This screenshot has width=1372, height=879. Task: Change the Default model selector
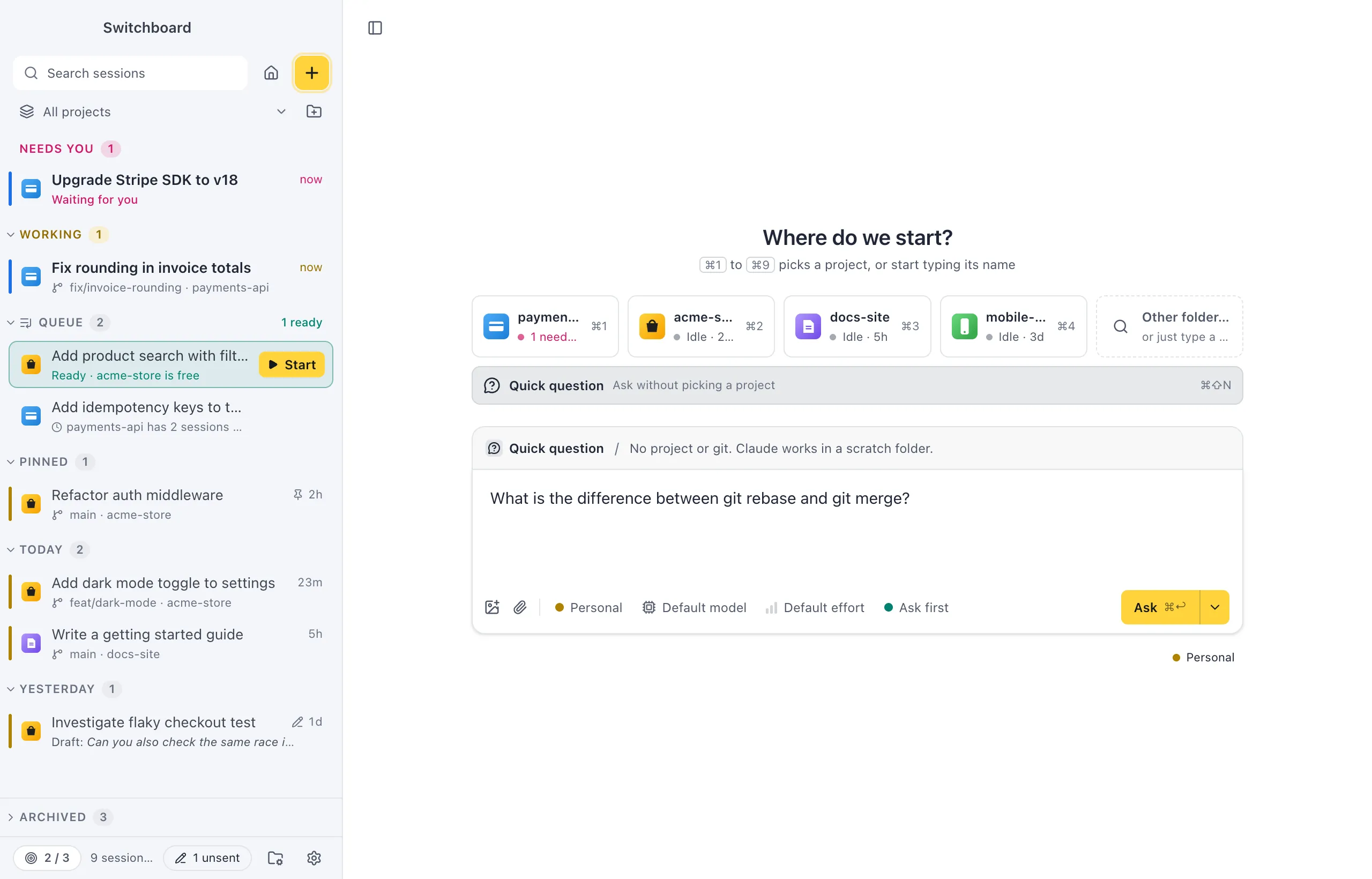(x=694, y=607)
